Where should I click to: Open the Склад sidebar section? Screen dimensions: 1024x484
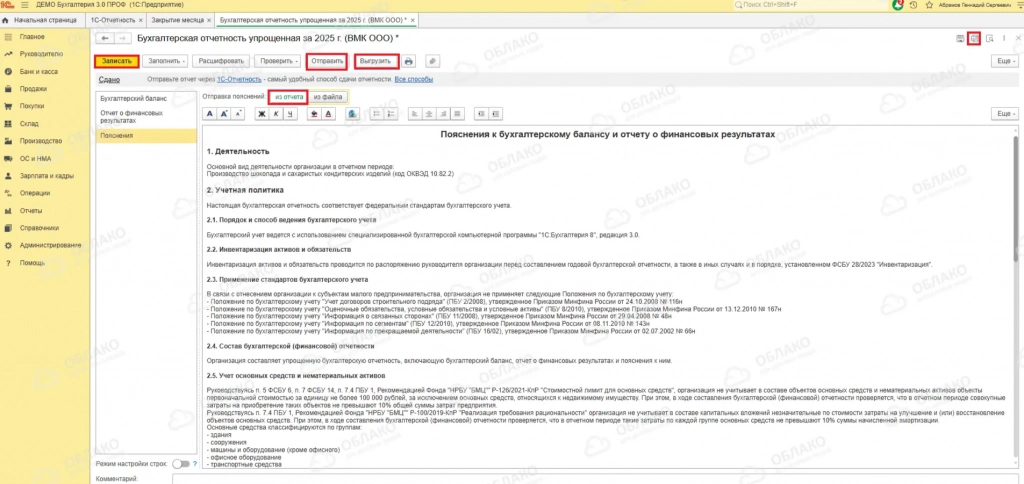coord(29,123)
